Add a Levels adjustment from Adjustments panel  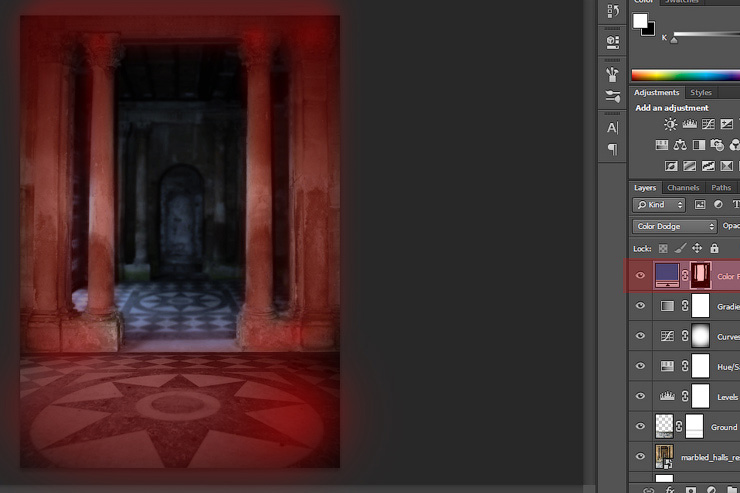[x=689, y=124]
